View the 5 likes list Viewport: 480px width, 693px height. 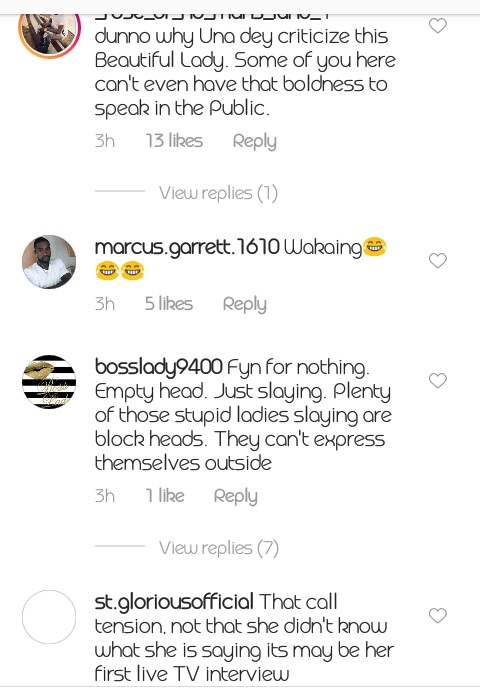click(x=169, y=304)
